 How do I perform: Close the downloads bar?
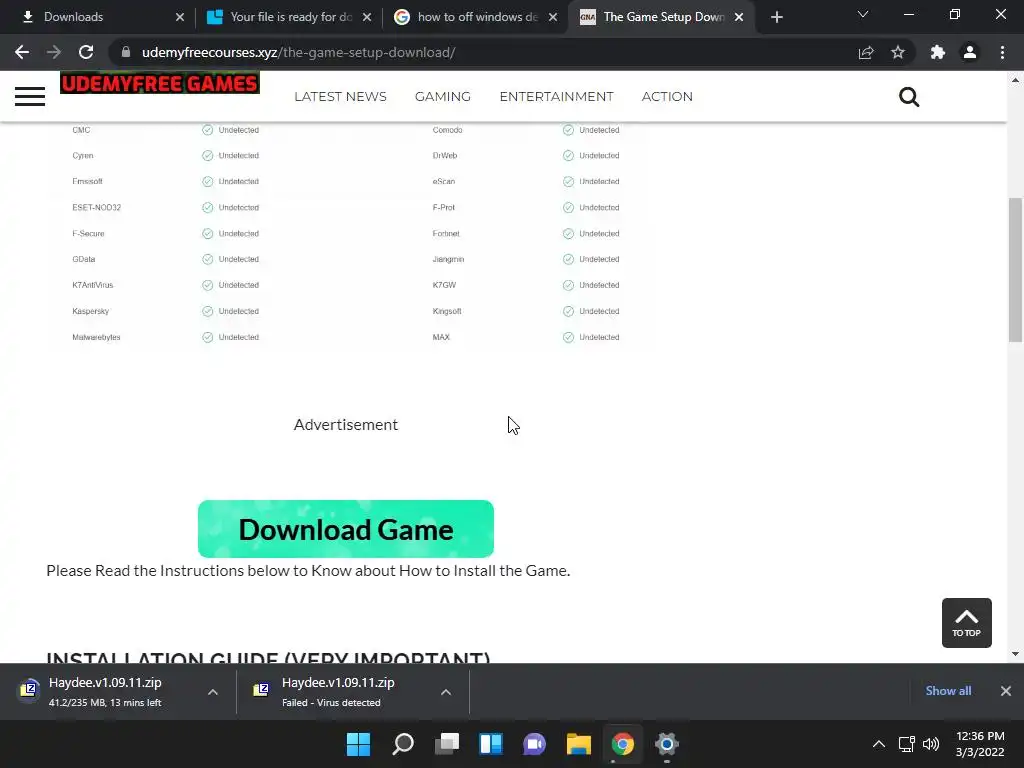point(1006,691)
